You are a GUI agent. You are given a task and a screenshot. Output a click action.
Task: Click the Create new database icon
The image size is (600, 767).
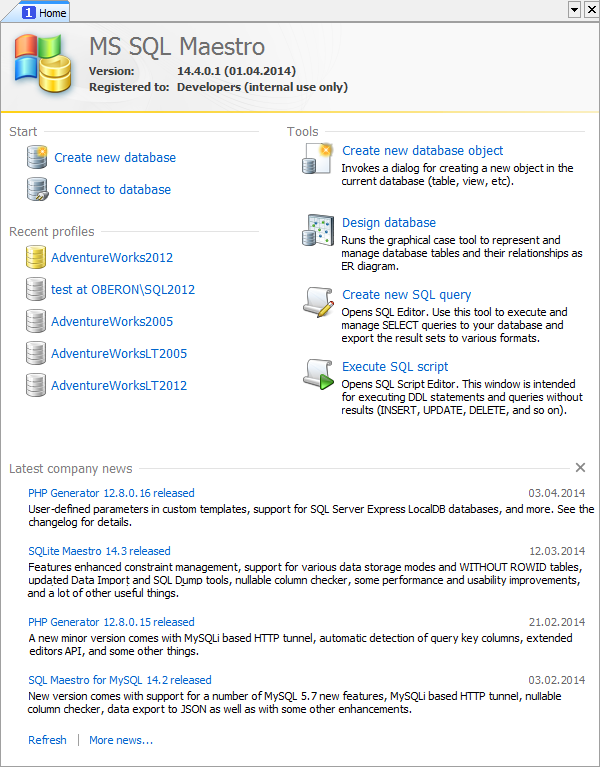[37, 157]
